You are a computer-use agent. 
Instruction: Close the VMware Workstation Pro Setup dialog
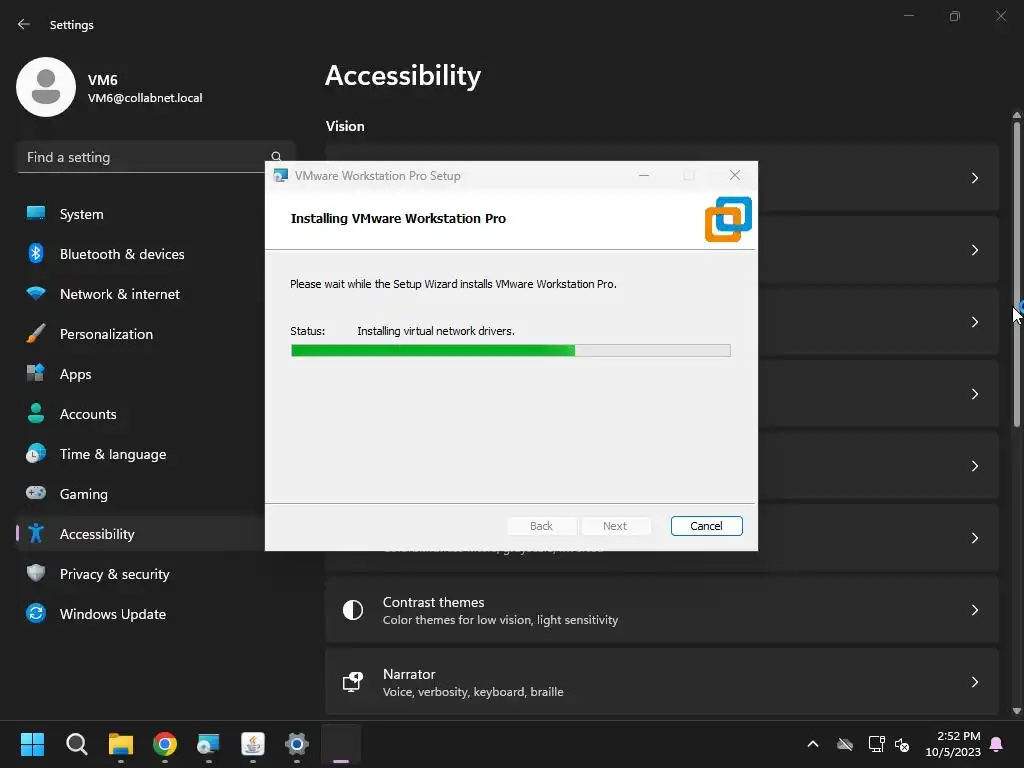coord(735,175)
